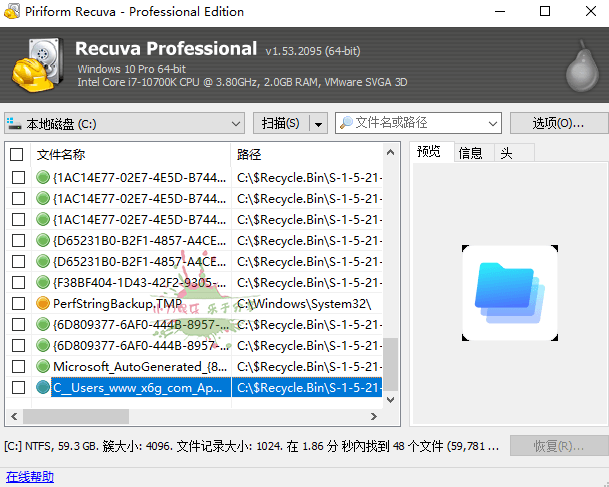Image resolution: width=609 pixels, height=487 pixels.
Task: Click the status bar scan summary text
Action: (x=252, y=446)
